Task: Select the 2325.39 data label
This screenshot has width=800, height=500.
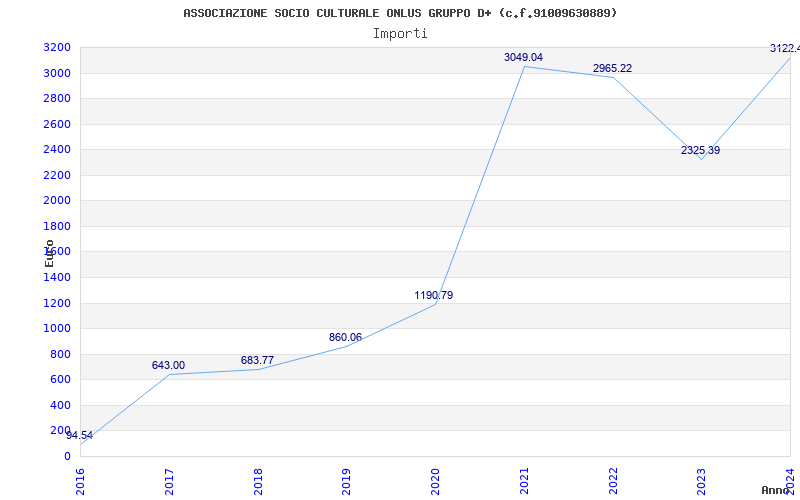Action: click(701, 151)
